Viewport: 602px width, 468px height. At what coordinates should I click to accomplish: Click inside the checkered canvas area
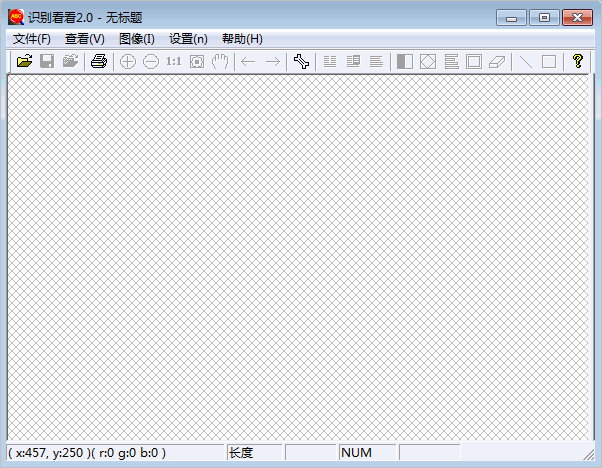(x=298, y=257)
